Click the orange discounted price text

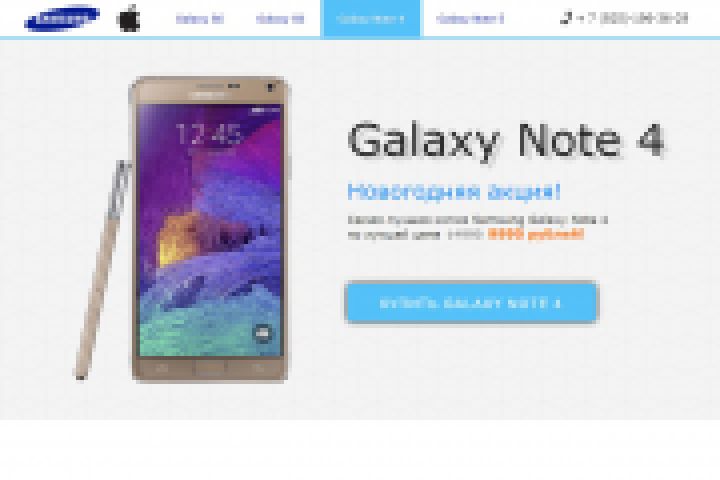[535, 235]
